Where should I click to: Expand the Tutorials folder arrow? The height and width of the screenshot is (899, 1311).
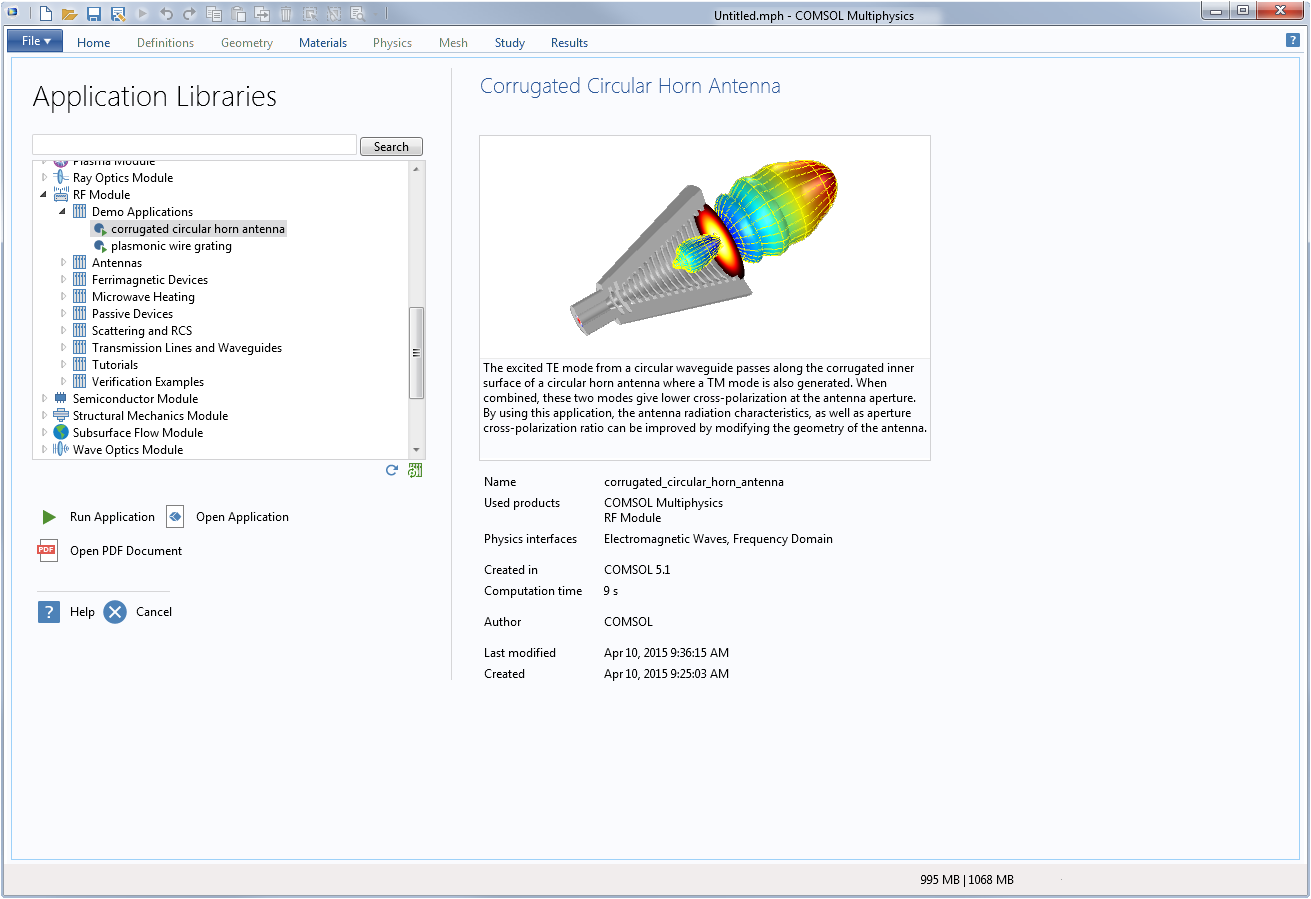(63, 365)
